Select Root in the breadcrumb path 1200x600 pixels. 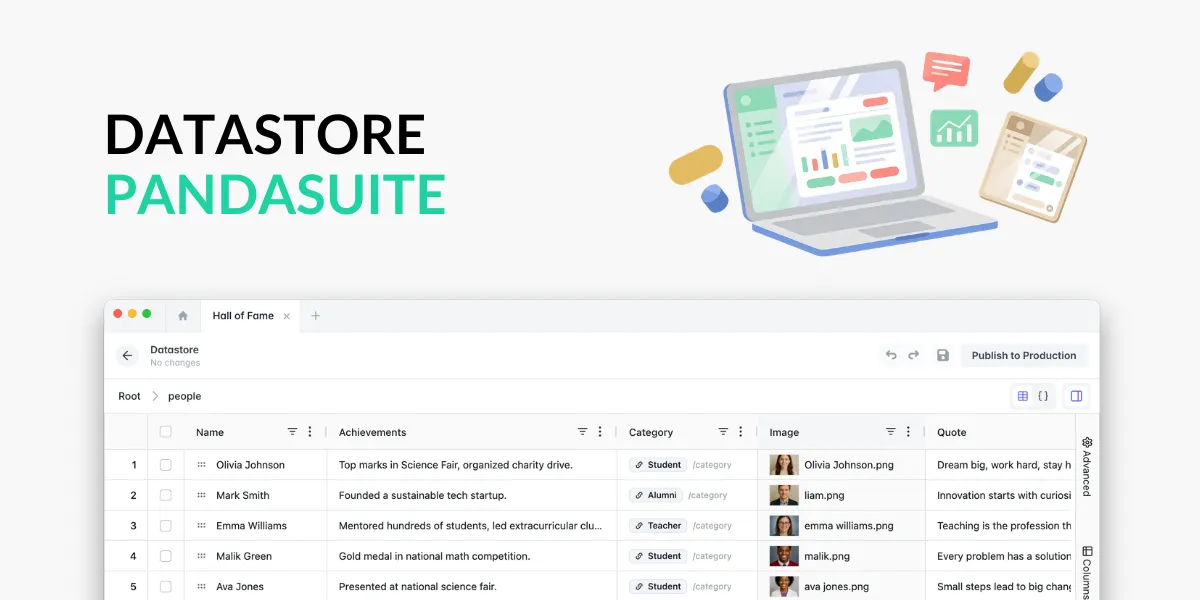(x=128, y=396)
